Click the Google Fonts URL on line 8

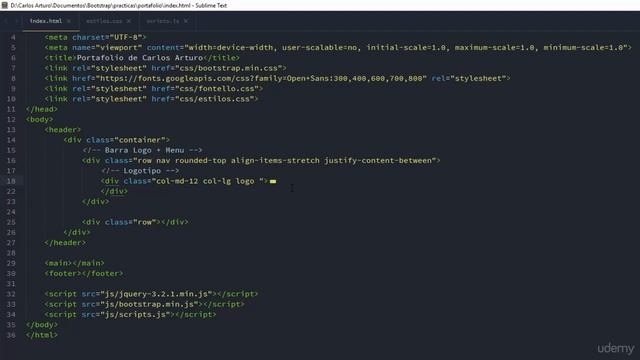(x=261, y=78)
